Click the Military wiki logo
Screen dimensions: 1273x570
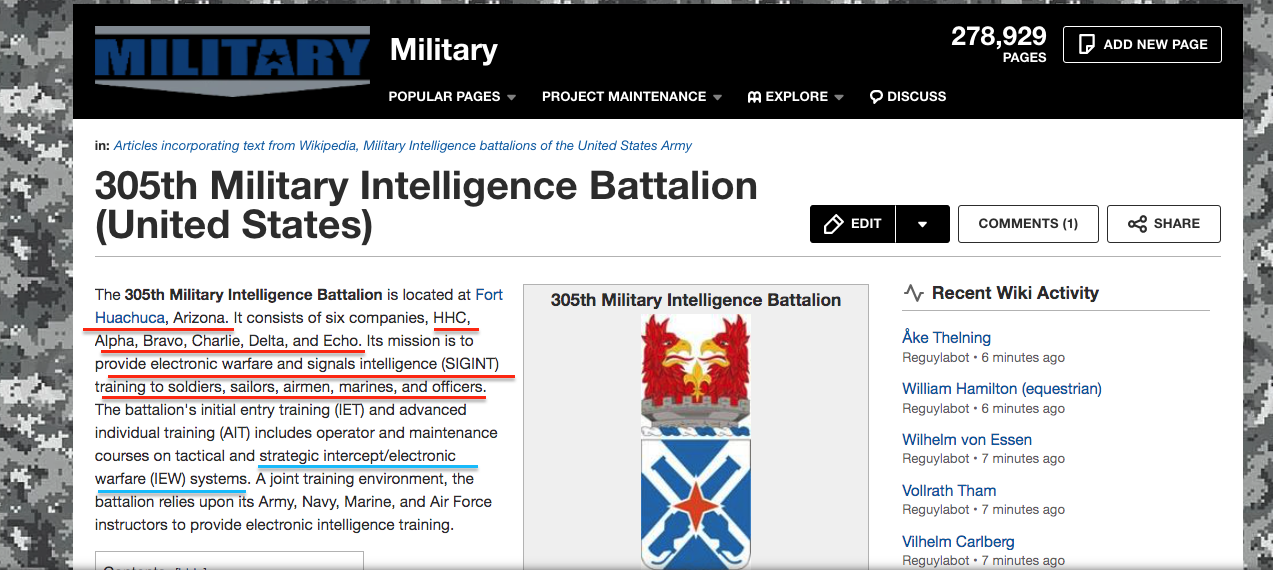pyautogui.click(x=232, y=62)
